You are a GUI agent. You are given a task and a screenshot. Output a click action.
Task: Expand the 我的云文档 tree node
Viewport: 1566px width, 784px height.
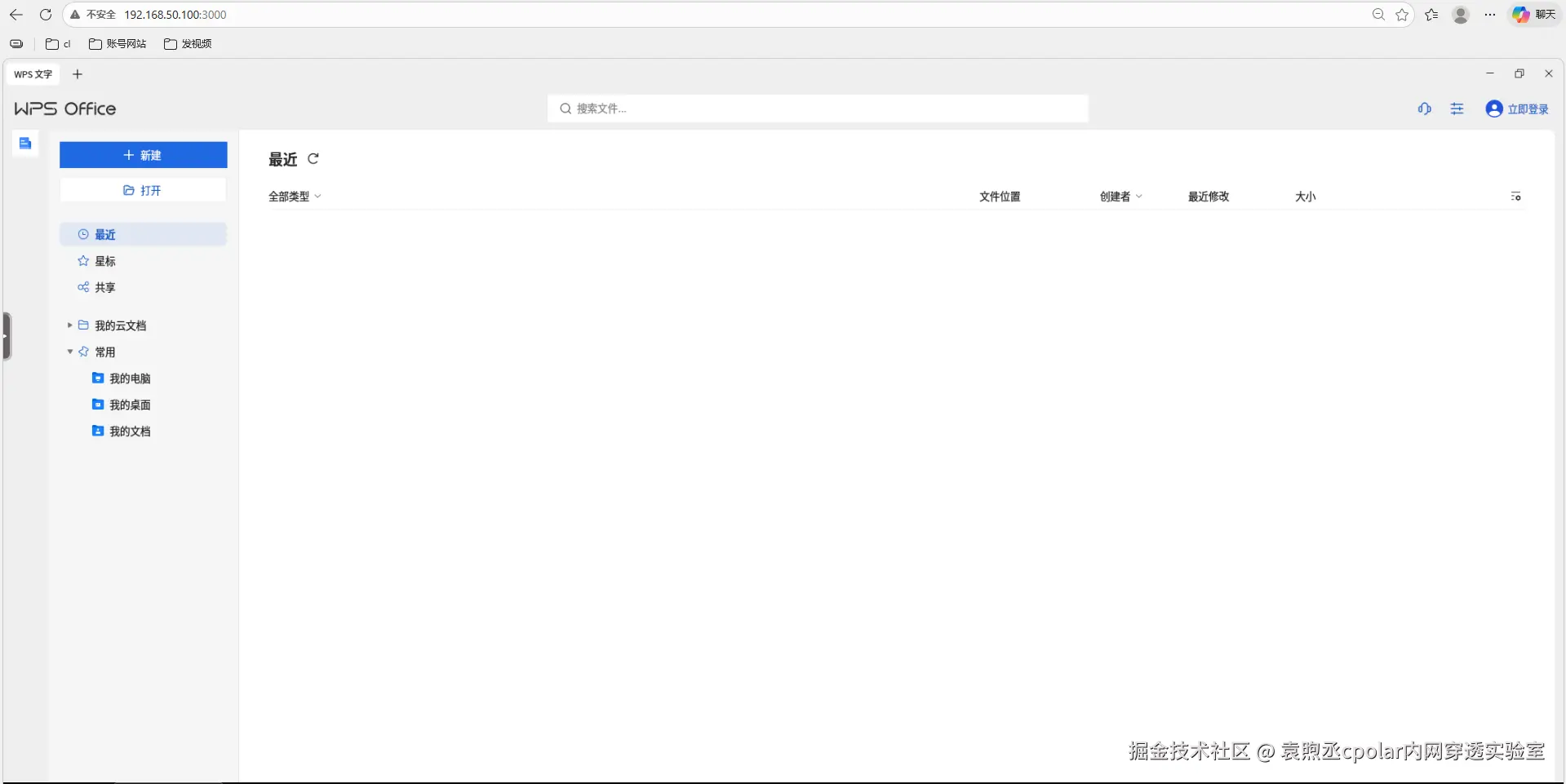tap(69, 326)
